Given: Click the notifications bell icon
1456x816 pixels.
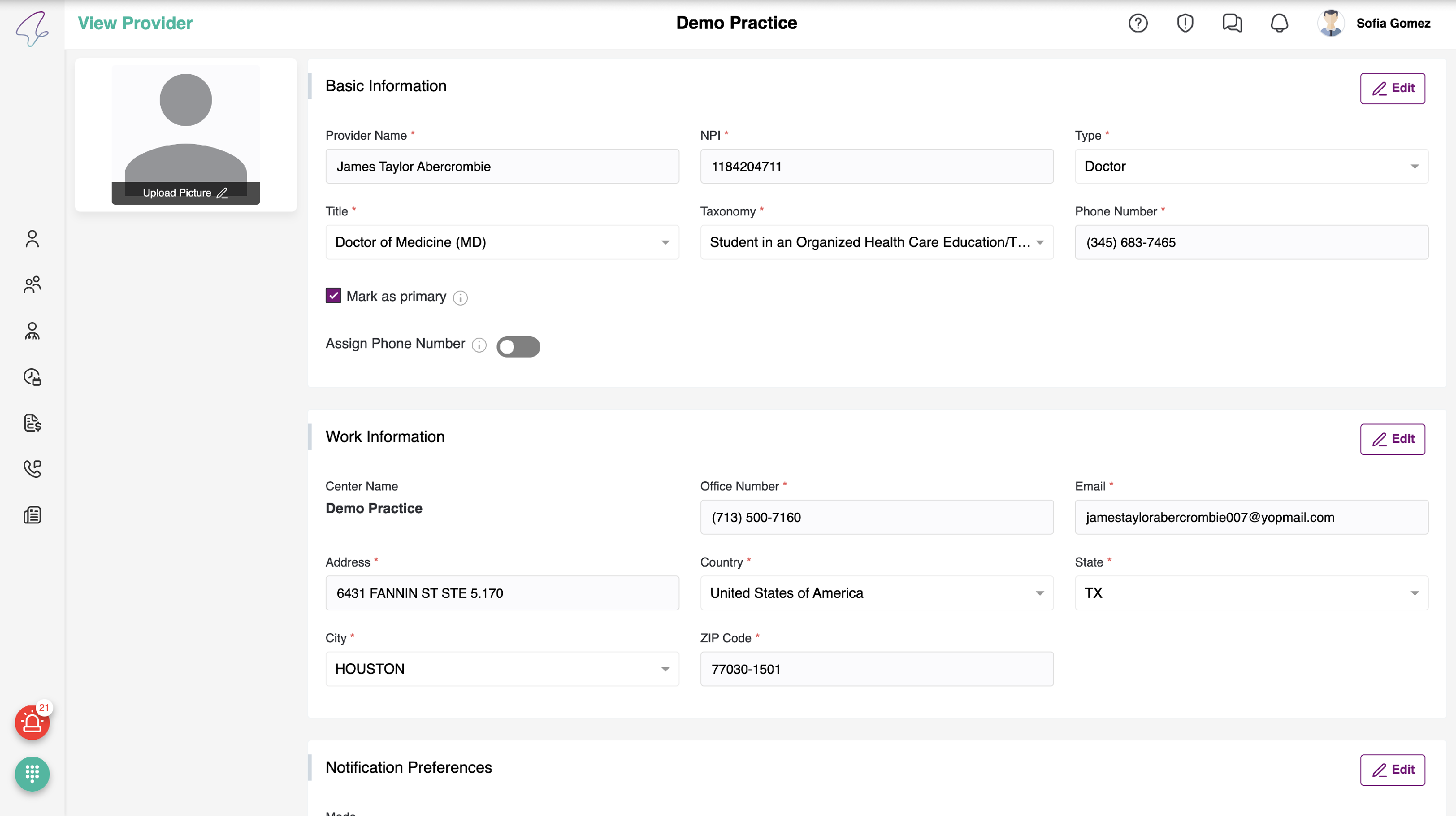Looking at the screenshot, I should tap(1279, 23).
